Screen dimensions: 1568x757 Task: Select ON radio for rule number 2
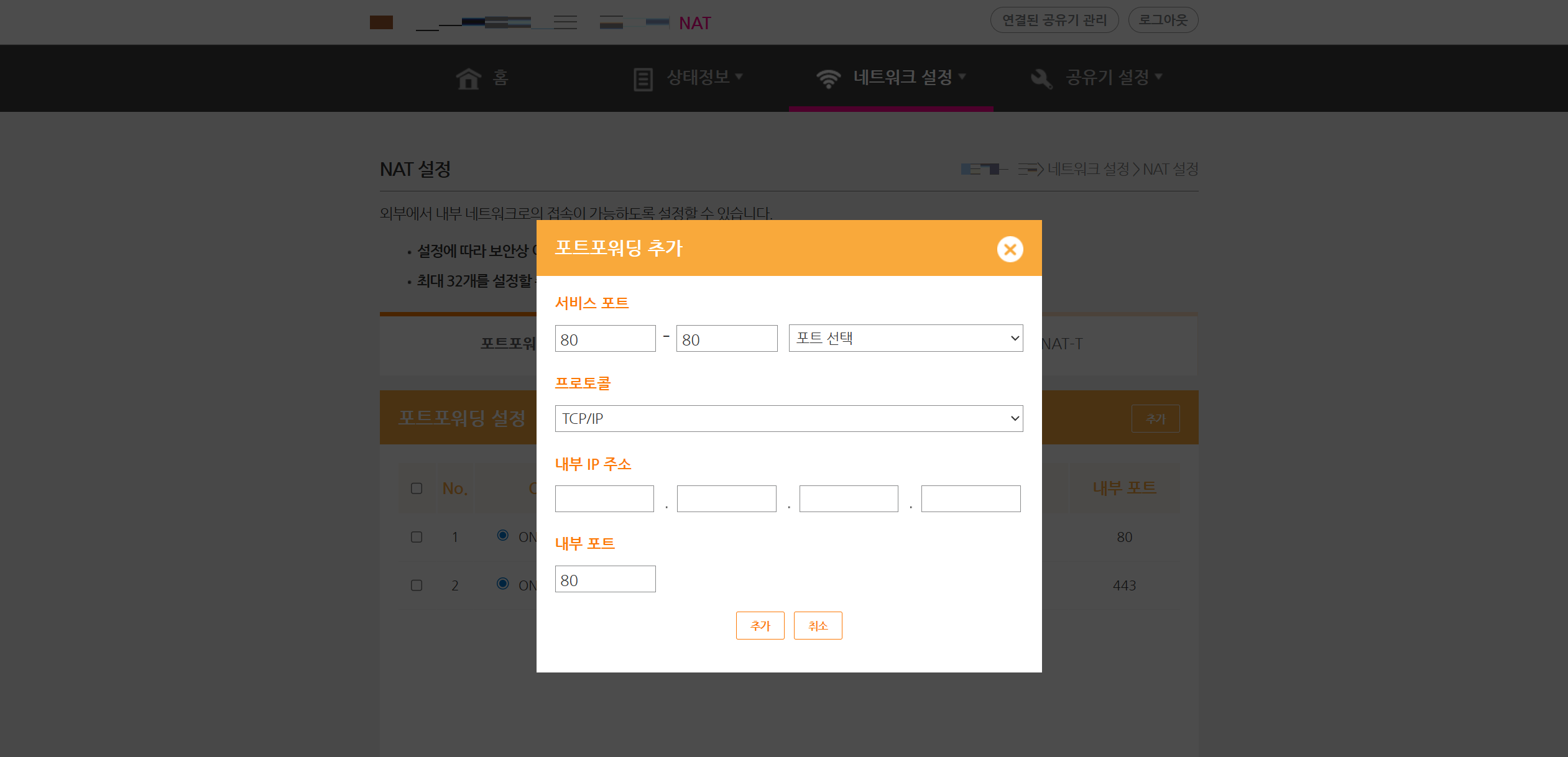503,584
